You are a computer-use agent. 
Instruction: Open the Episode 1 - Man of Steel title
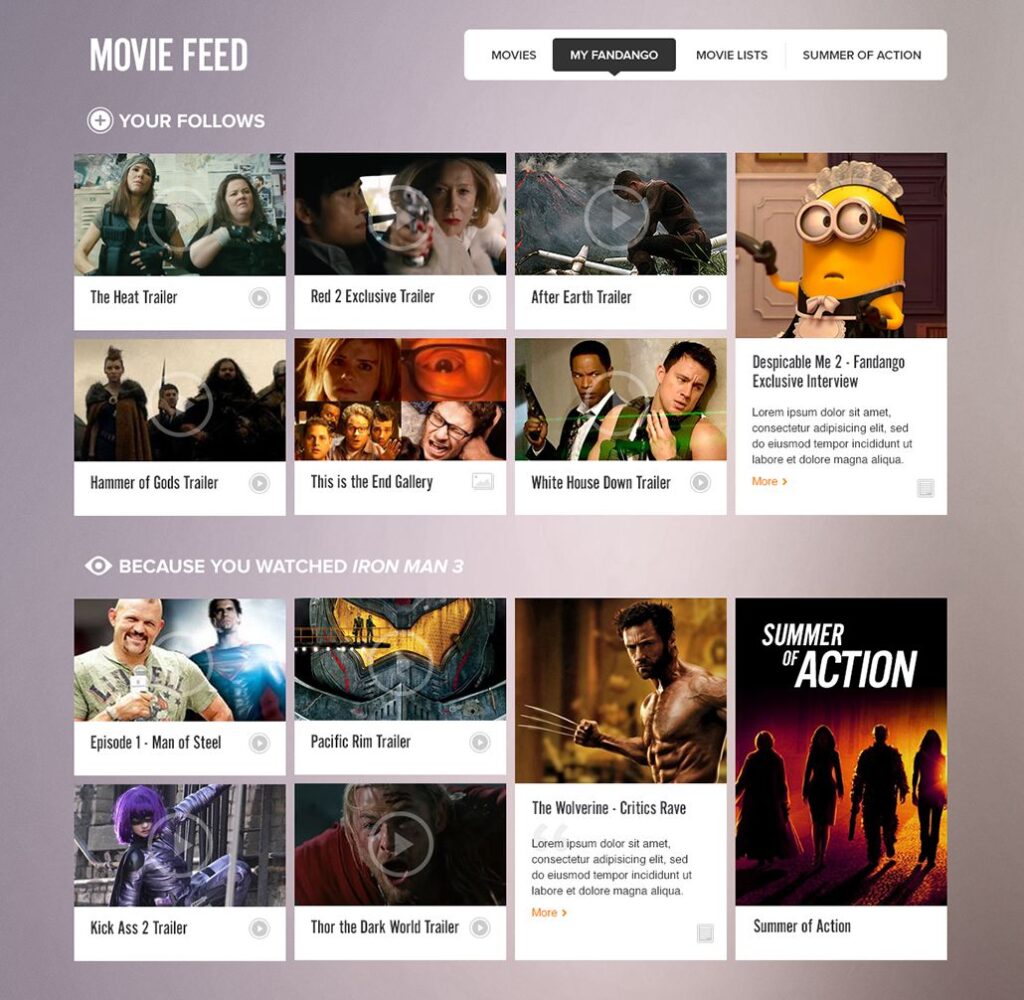pos(155,743)
